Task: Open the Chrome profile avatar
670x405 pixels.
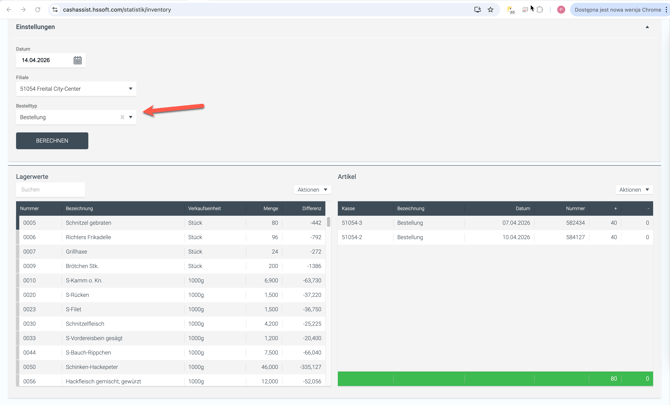Action: [561, 9]
